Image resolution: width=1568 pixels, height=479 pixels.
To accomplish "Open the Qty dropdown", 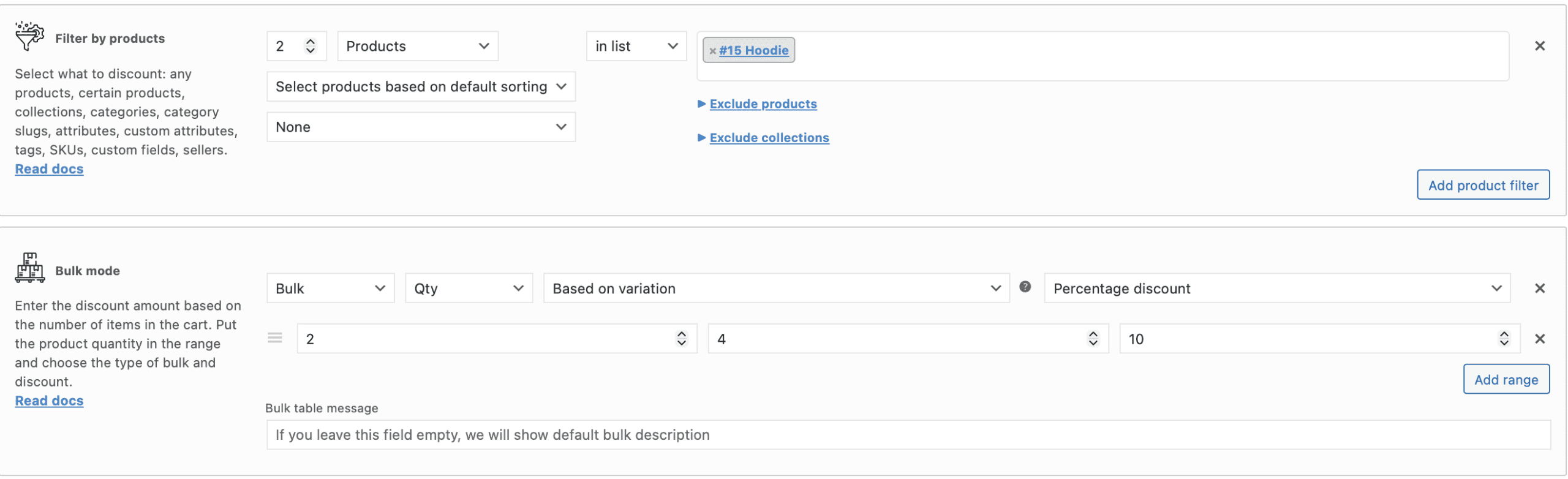I will point(469,289).
